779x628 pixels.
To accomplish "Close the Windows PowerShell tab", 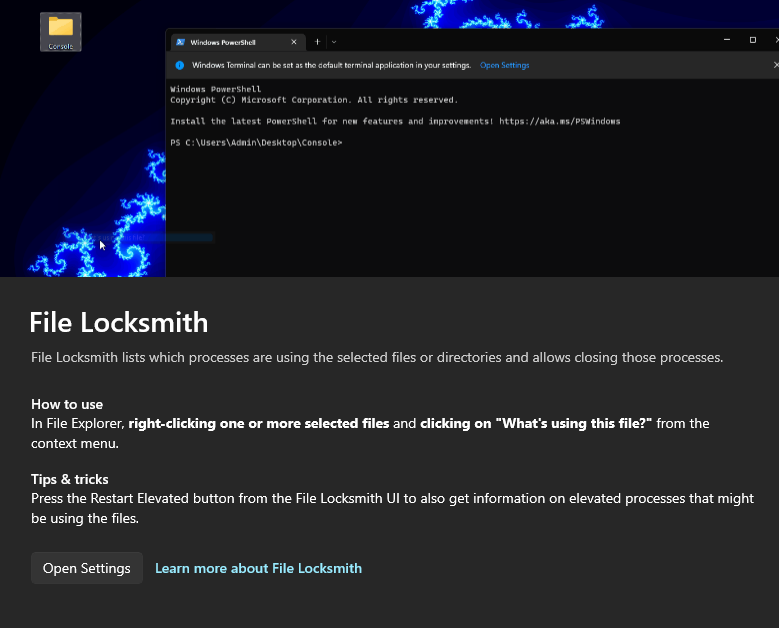I will [x=294, y=42].
